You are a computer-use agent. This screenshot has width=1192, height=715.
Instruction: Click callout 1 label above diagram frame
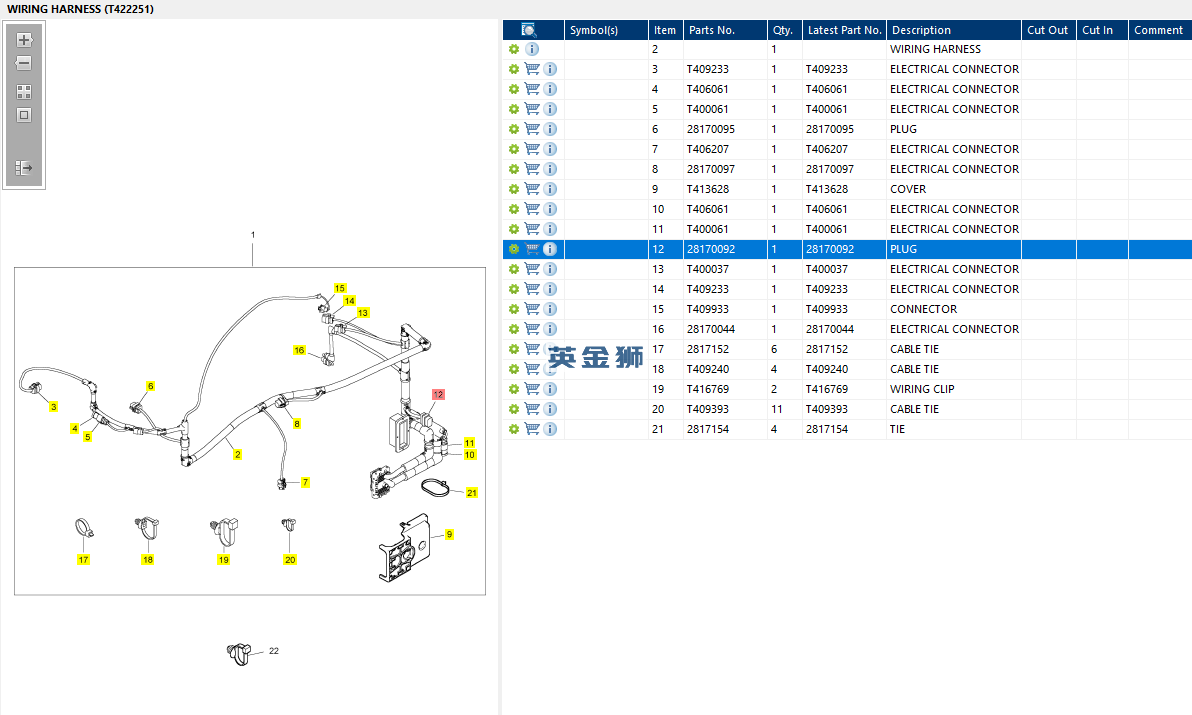coord(253,235)
